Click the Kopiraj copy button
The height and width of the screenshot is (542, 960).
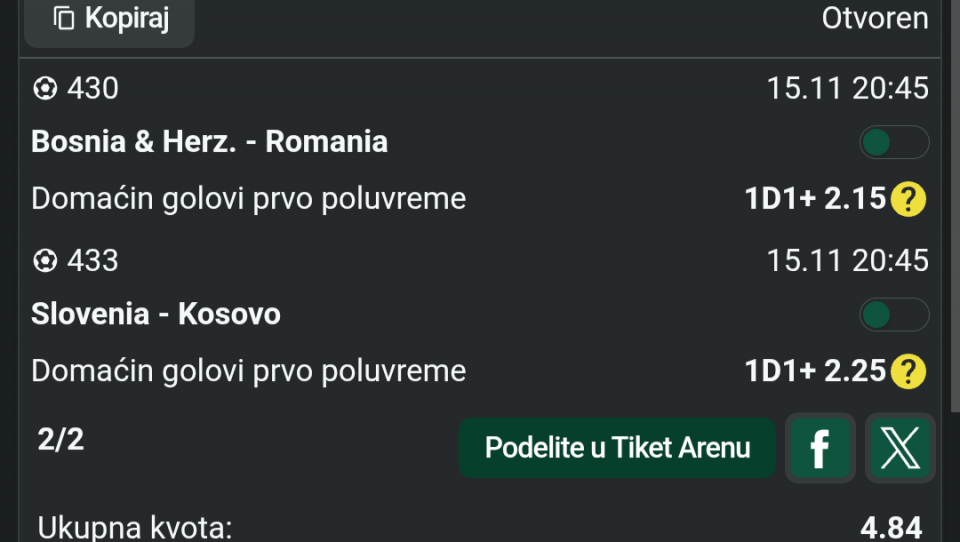click(110, 19)
